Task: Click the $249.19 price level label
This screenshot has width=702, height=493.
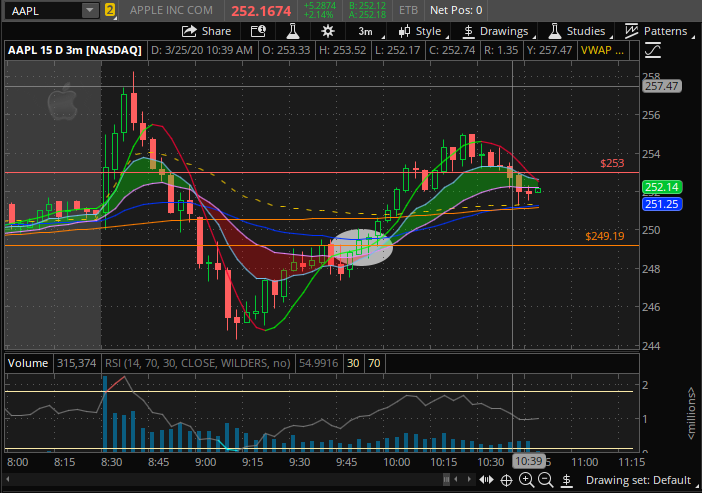Action: pos(604,236)
